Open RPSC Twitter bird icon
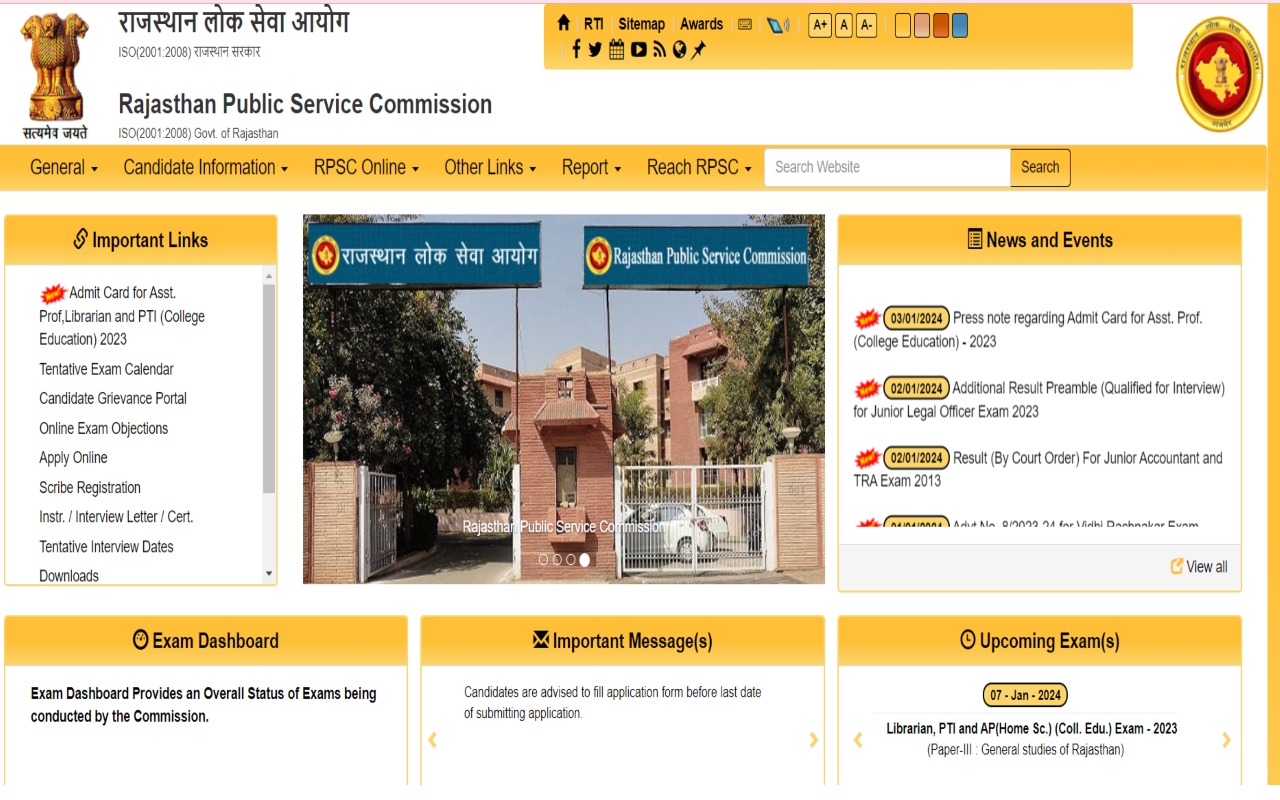The height and width of the screenshot is (800, 1280). tap(595, 49)
